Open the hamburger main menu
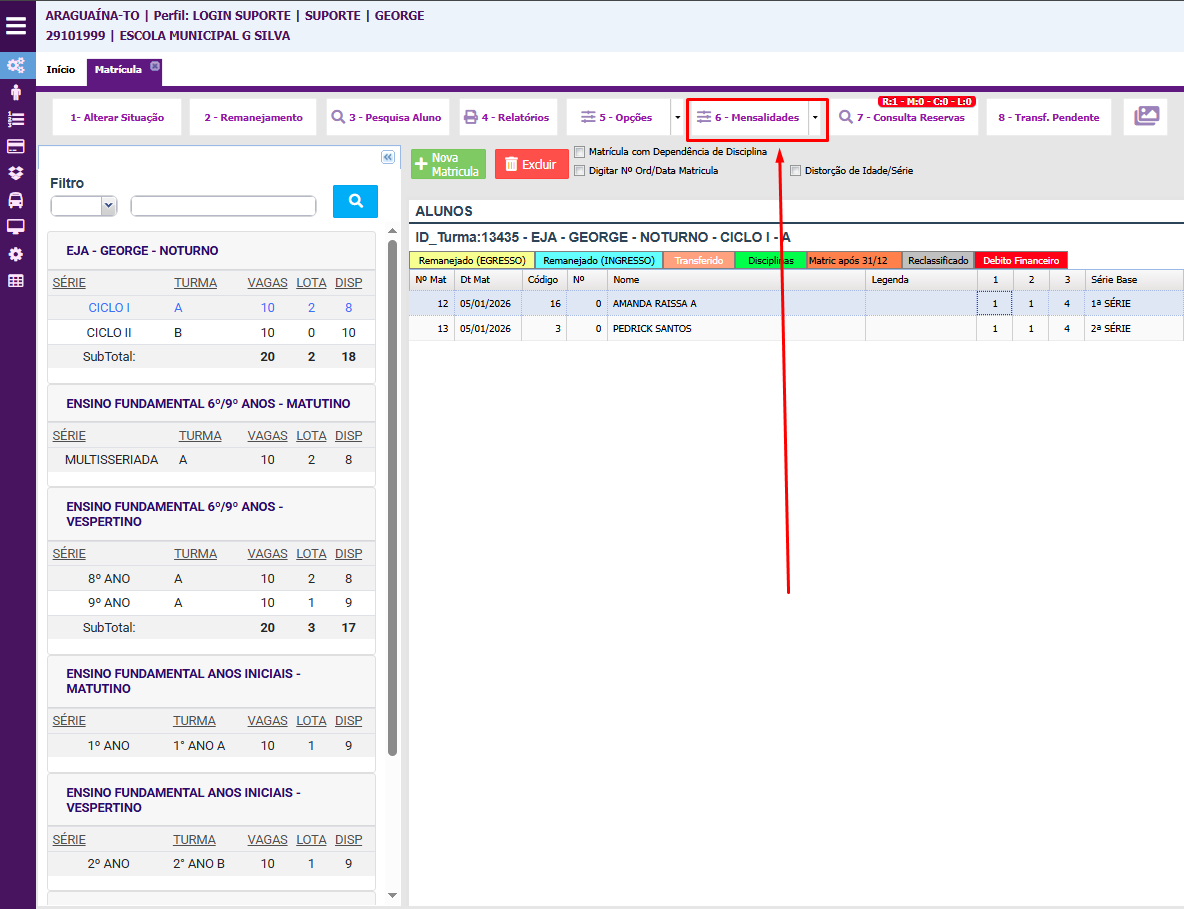 click(x=16, y=26)
